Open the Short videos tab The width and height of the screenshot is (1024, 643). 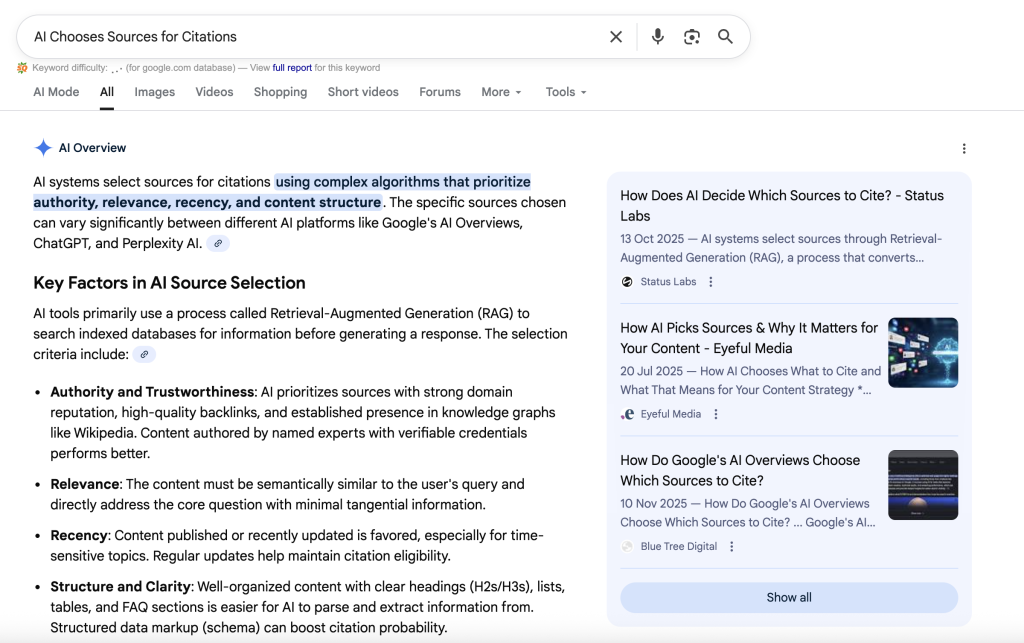tap(363, 92)
